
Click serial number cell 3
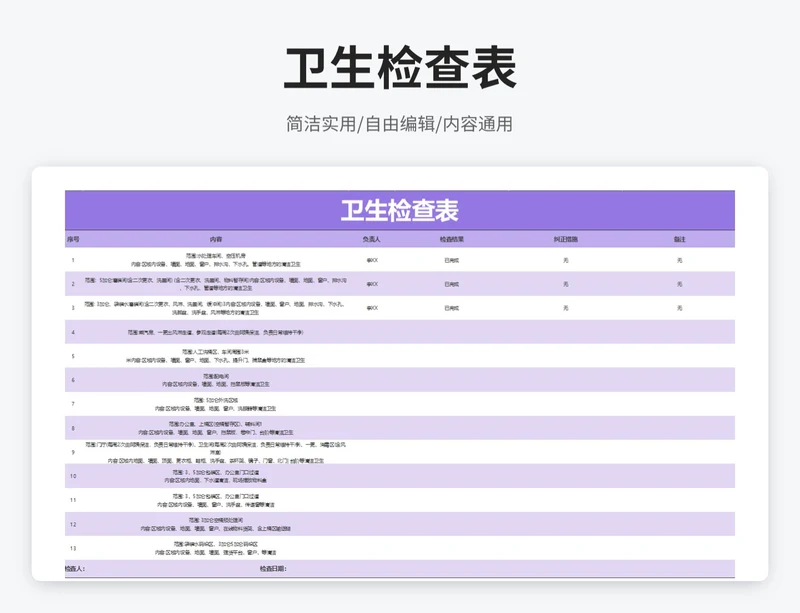(73, 308)
